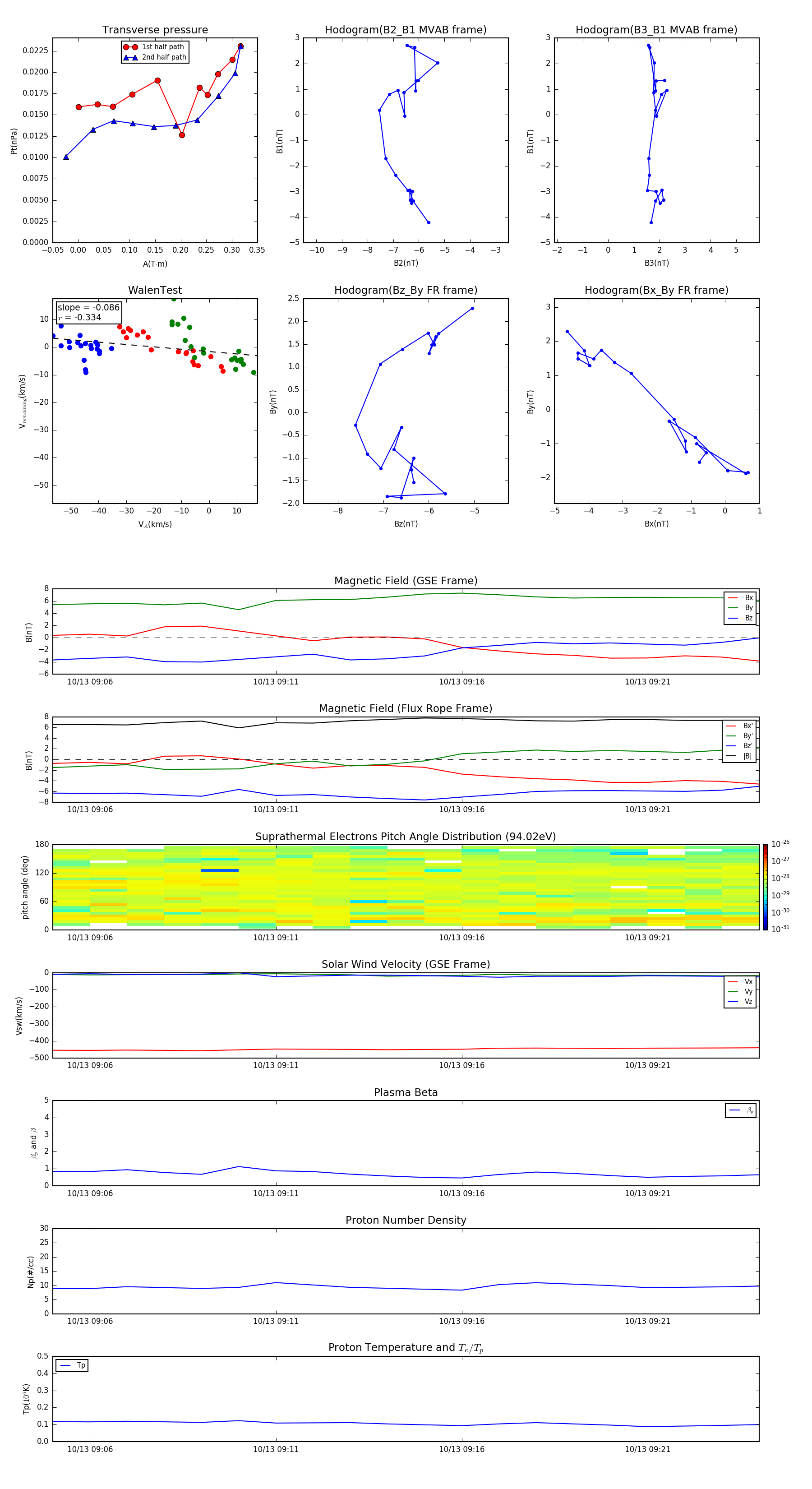Click the B3(nT) x-axis label
Viewport: 812px width, 1489px height.
pyautogui.click(x=656, y=263)
